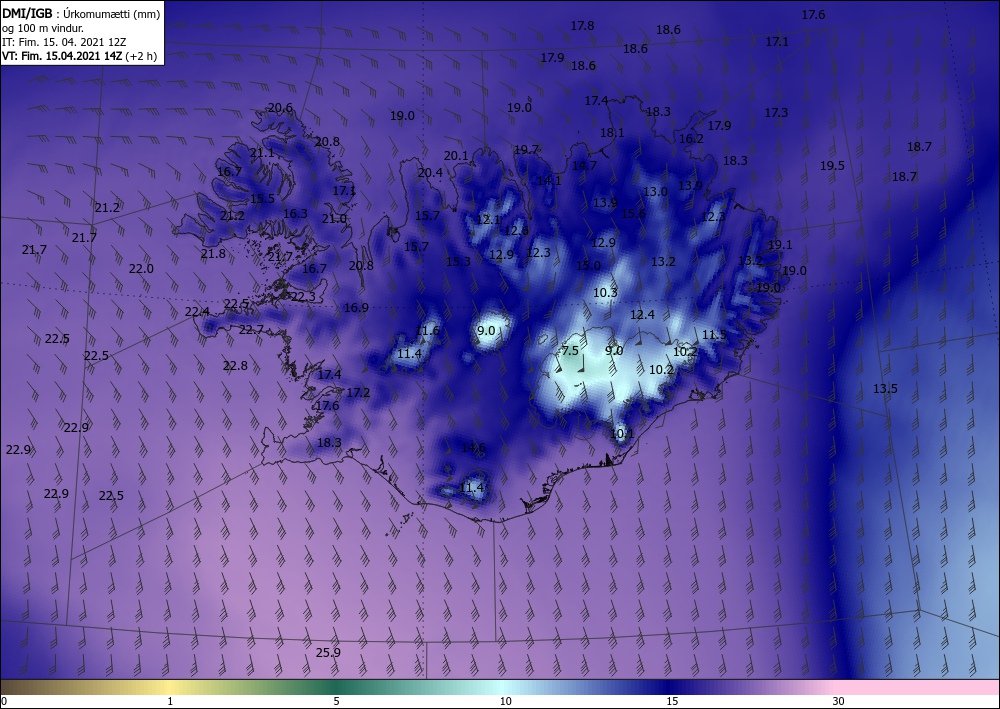Click the 14.6 value in southern Iceland
Viewport: 1000px width, 709px height.
pyautogui.click(x=473, y=448)
